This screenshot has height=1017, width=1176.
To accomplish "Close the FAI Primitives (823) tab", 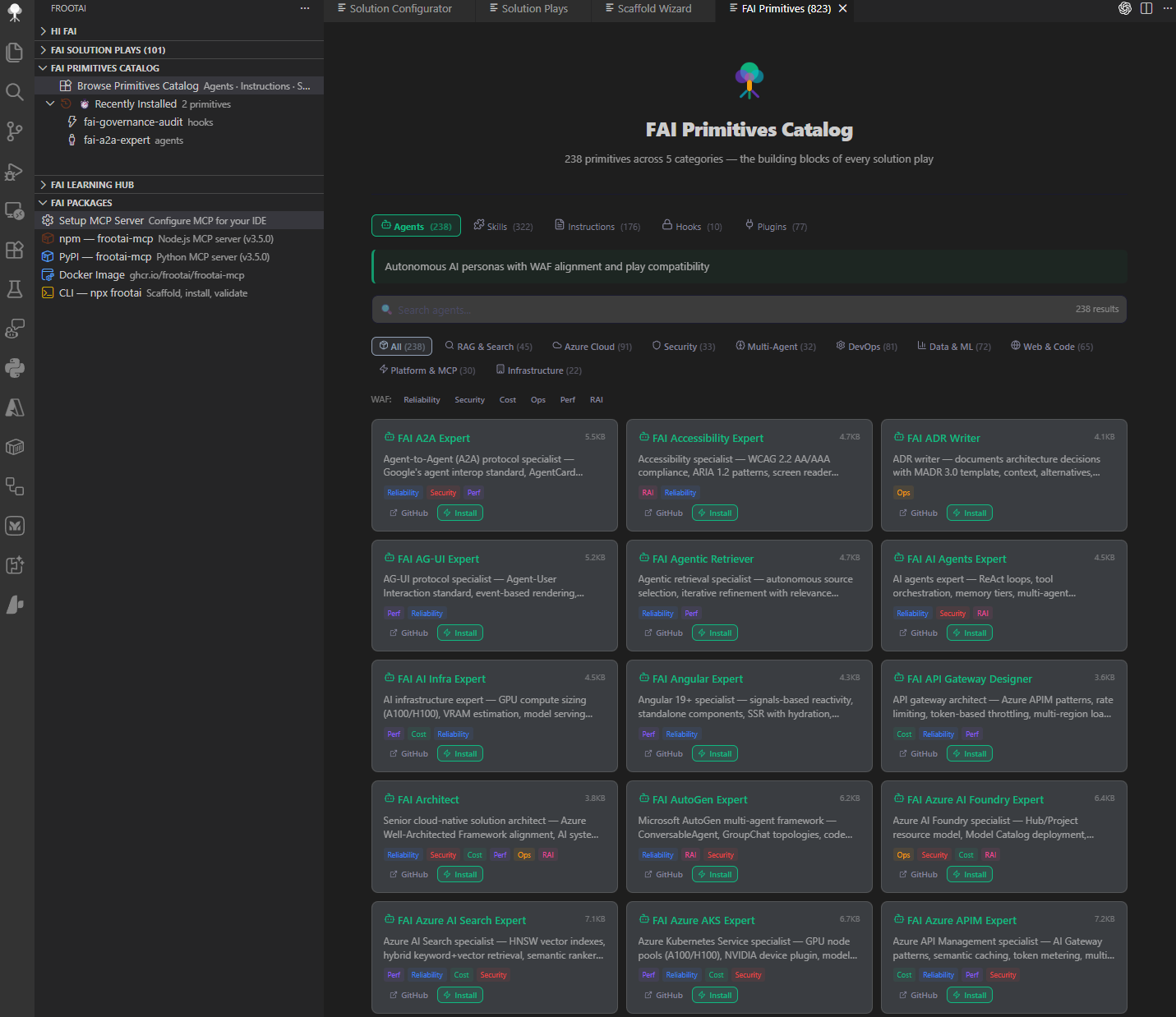I will tap(843, 8).
